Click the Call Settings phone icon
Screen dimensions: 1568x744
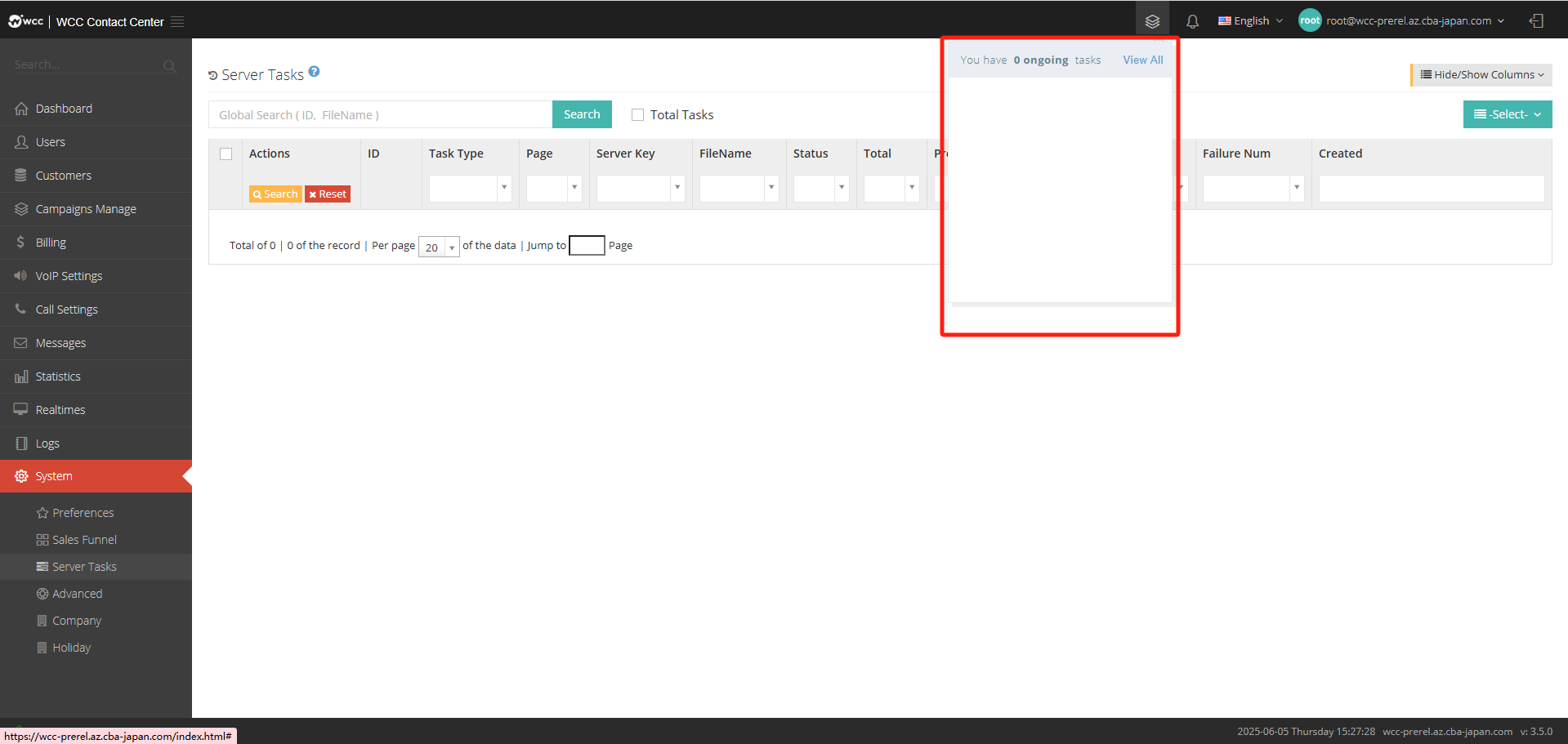pos(20,309)
